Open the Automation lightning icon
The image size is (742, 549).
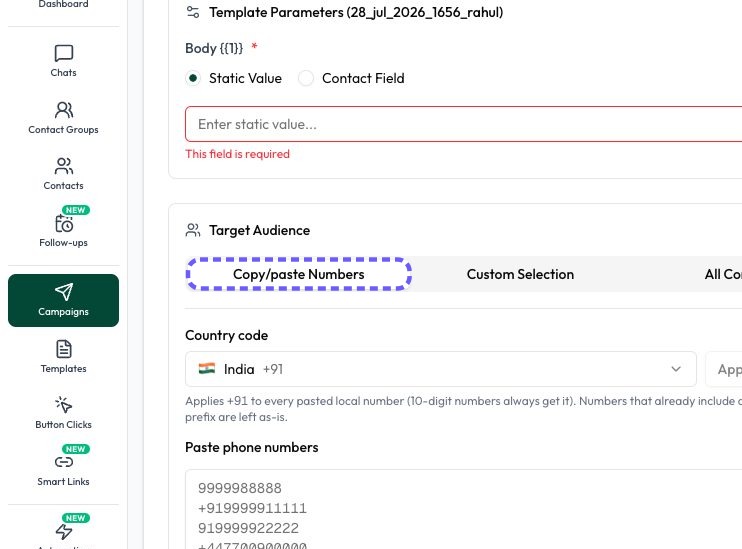click(x=63, y=531)
